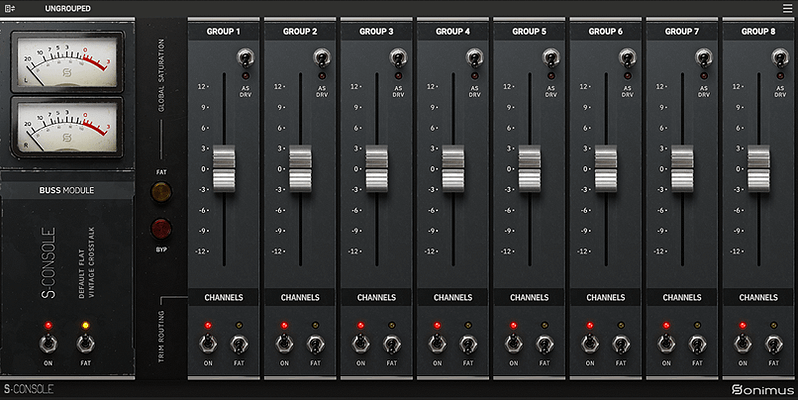The image size is (798, 400).
Task: Toggle Group 7 AS DRV switch
Action: click(703, 58)
